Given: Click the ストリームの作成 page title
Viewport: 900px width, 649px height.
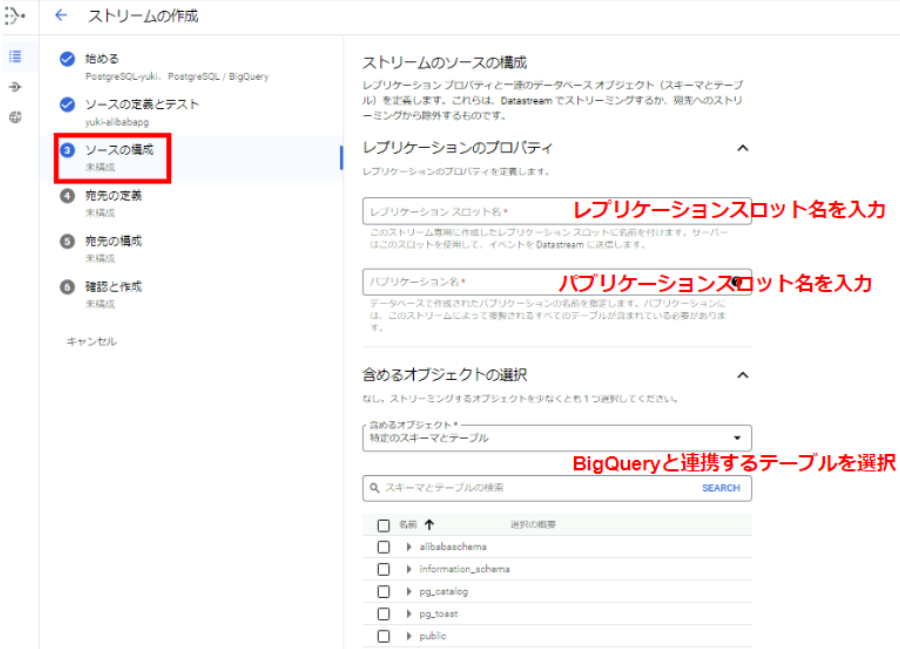Looking at the screenshot, I should (x=143, y=16).
